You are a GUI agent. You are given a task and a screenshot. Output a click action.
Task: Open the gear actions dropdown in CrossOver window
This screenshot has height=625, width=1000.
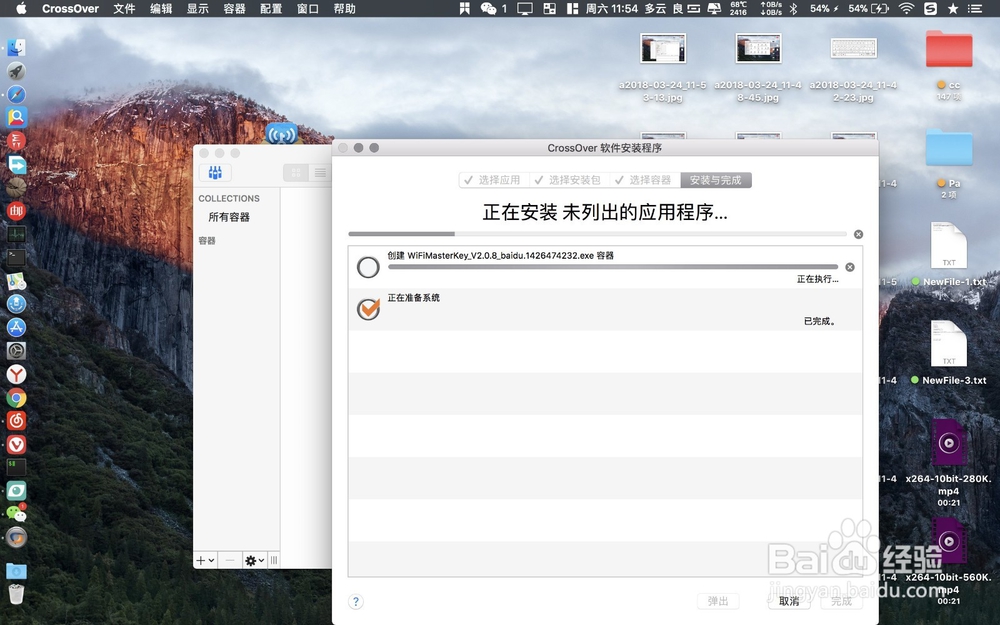pyautogui.click(x=254, y=560)
